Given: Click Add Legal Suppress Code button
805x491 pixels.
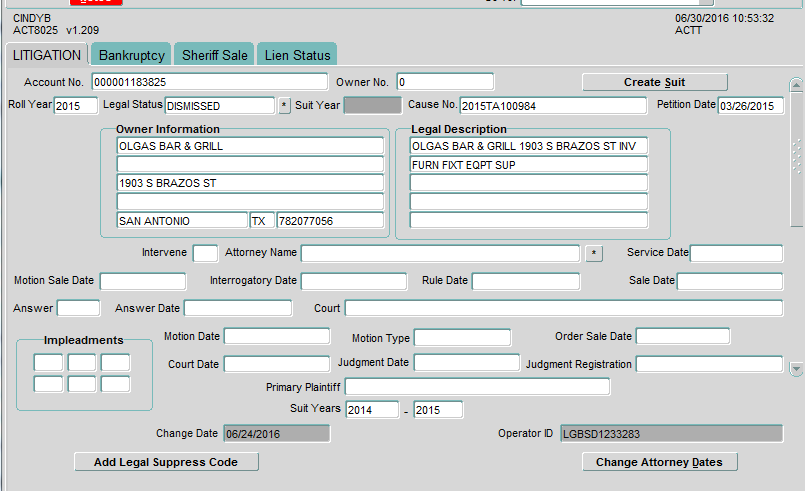Looking at the screenshot, I should 166,462.
